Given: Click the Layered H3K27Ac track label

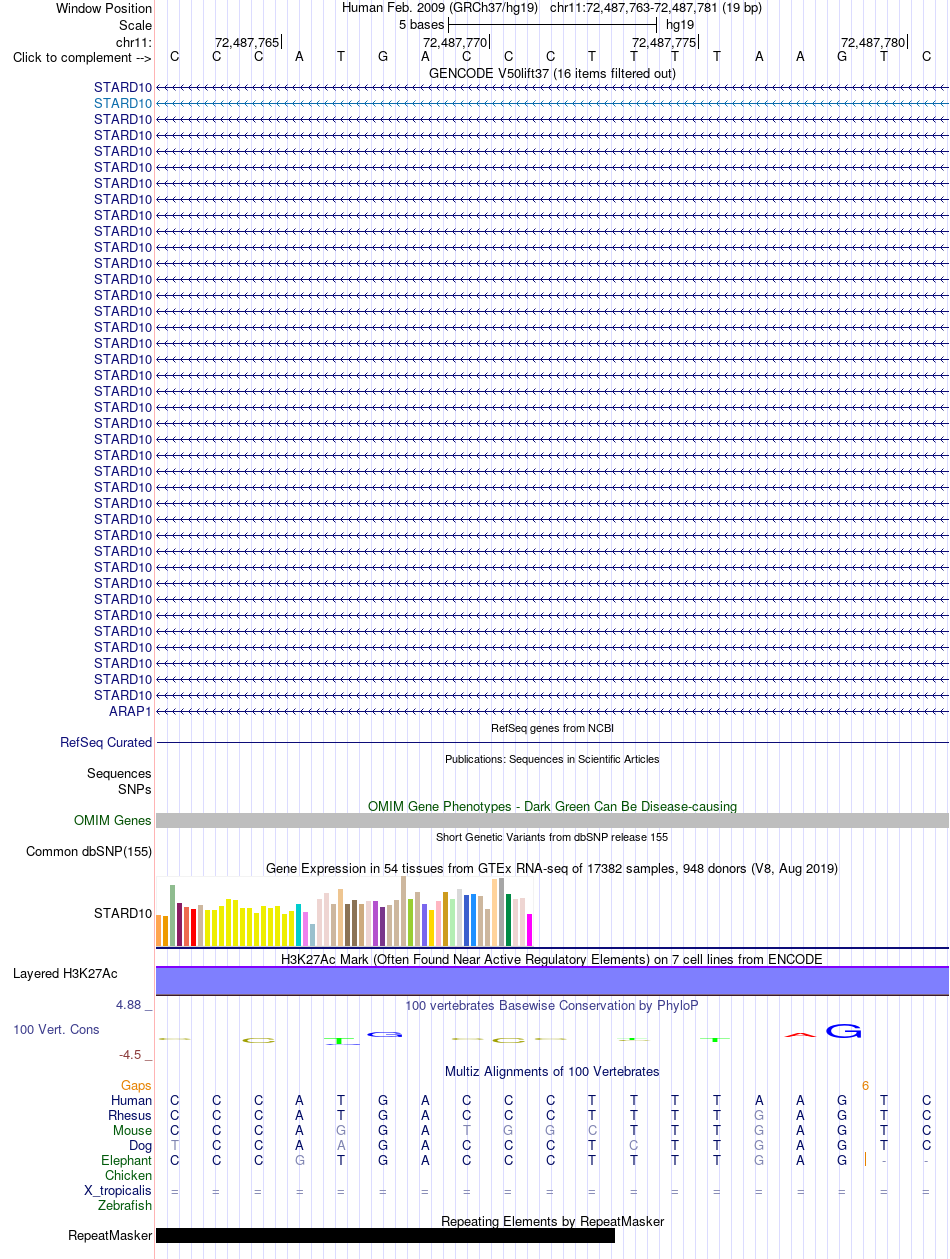Looking at the screenshot, I should [x=65, y=974].
